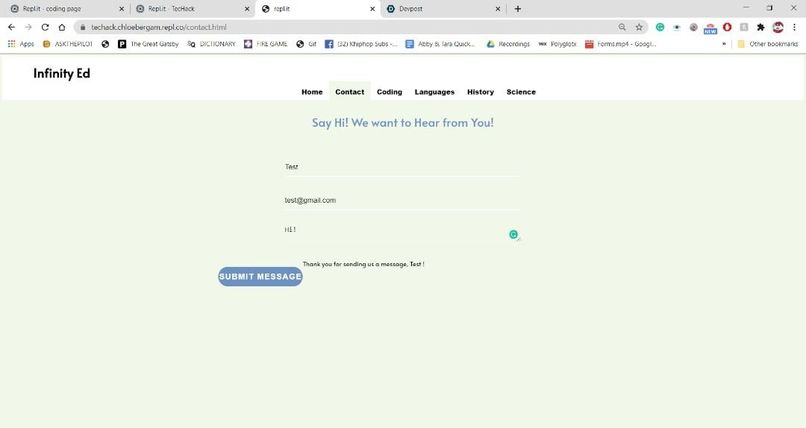Click the address bar URL
Screen dimensions: 806x428
point(159,27)
